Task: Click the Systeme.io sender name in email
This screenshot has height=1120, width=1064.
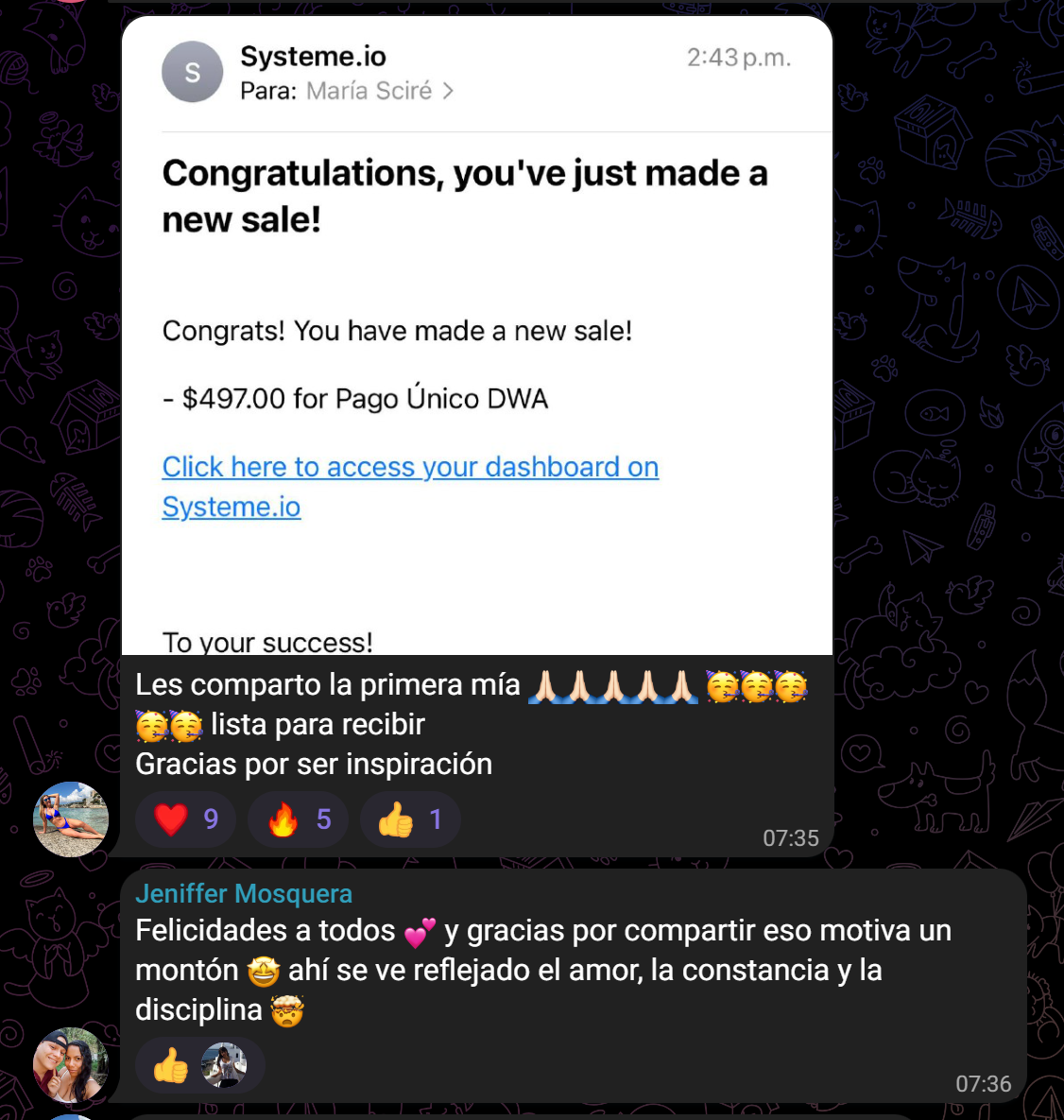Action: click(313, 57)
